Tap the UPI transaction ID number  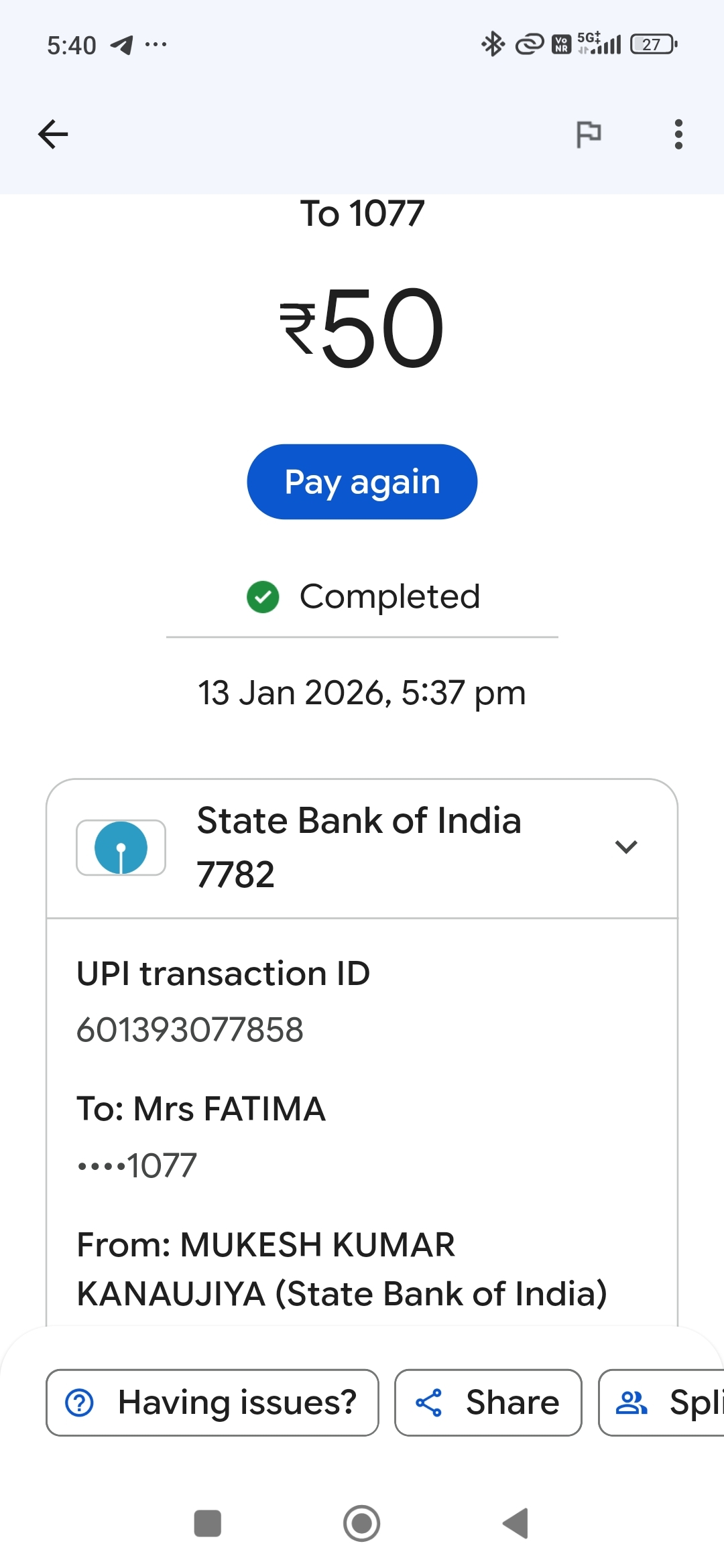click(190, 1030)
